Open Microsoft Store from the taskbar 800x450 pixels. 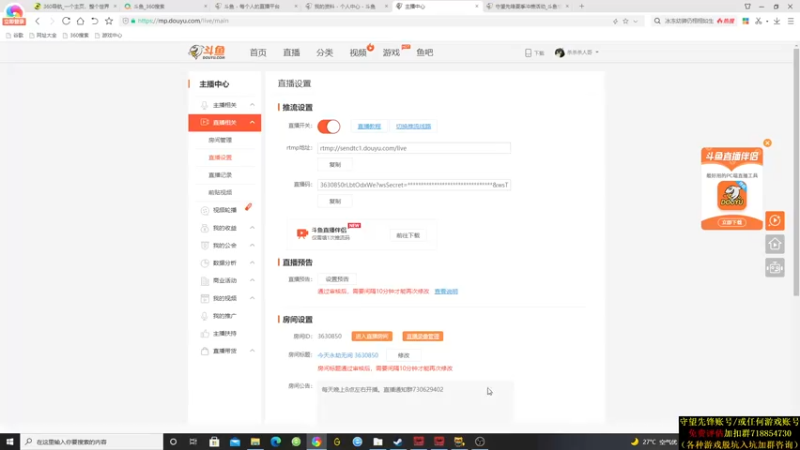tap(214, 442)
